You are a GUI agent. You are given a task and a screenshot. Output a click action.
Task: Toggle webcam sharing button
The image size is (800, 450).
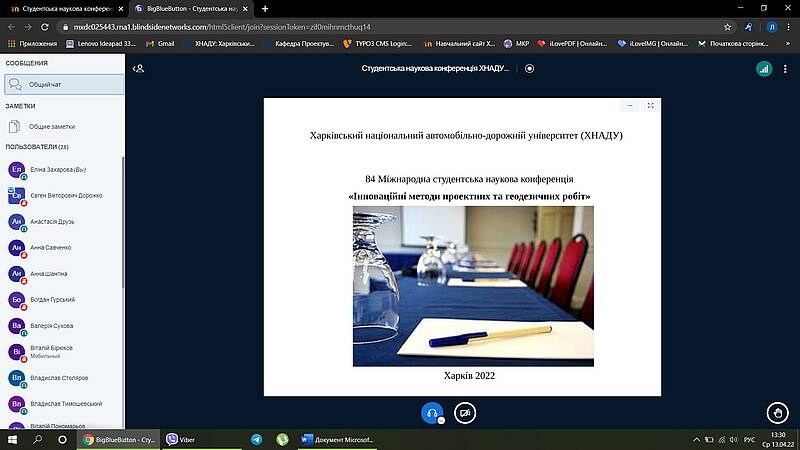pos(465,413)
